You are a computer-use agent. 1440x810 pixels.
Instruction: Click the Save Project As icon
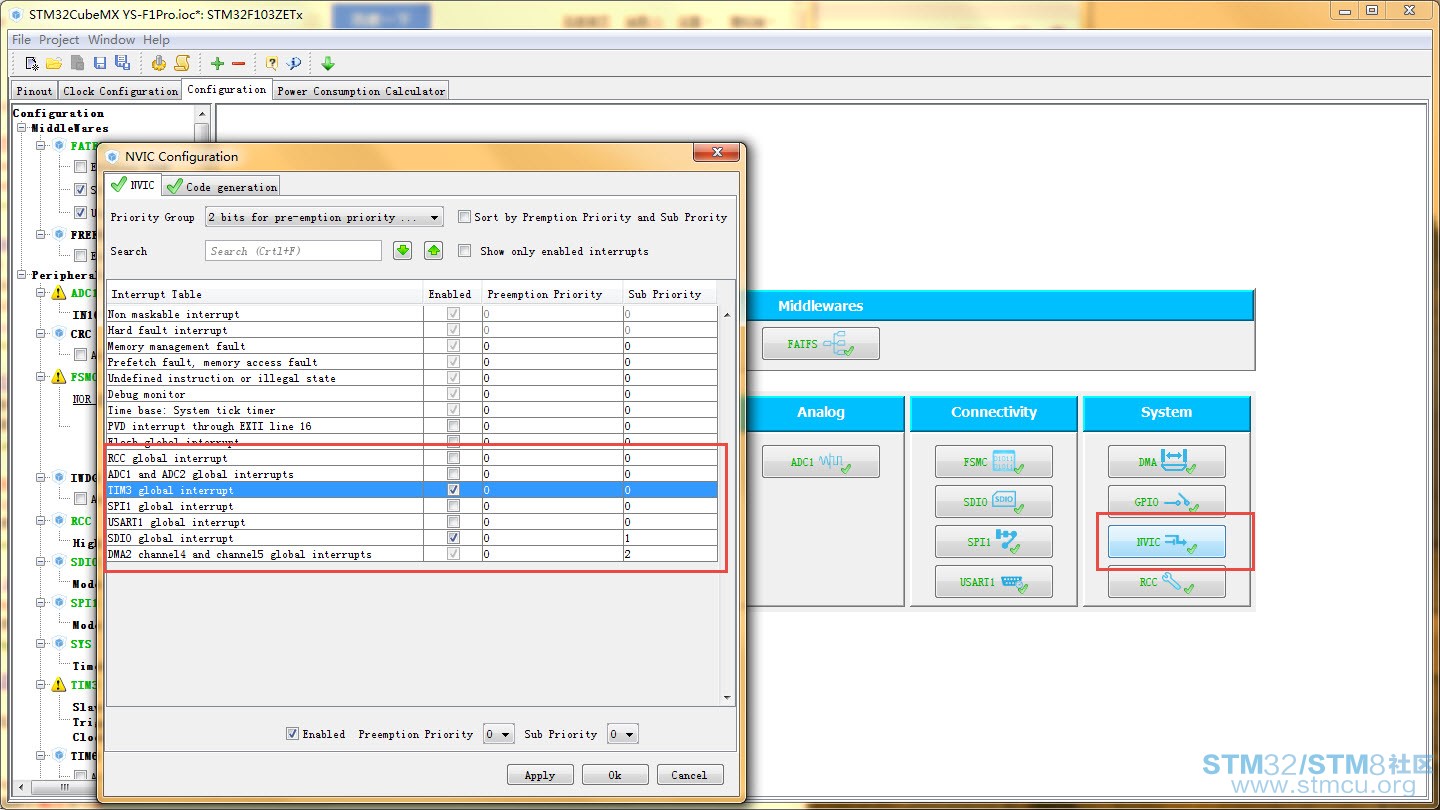(x=122, y=63)
